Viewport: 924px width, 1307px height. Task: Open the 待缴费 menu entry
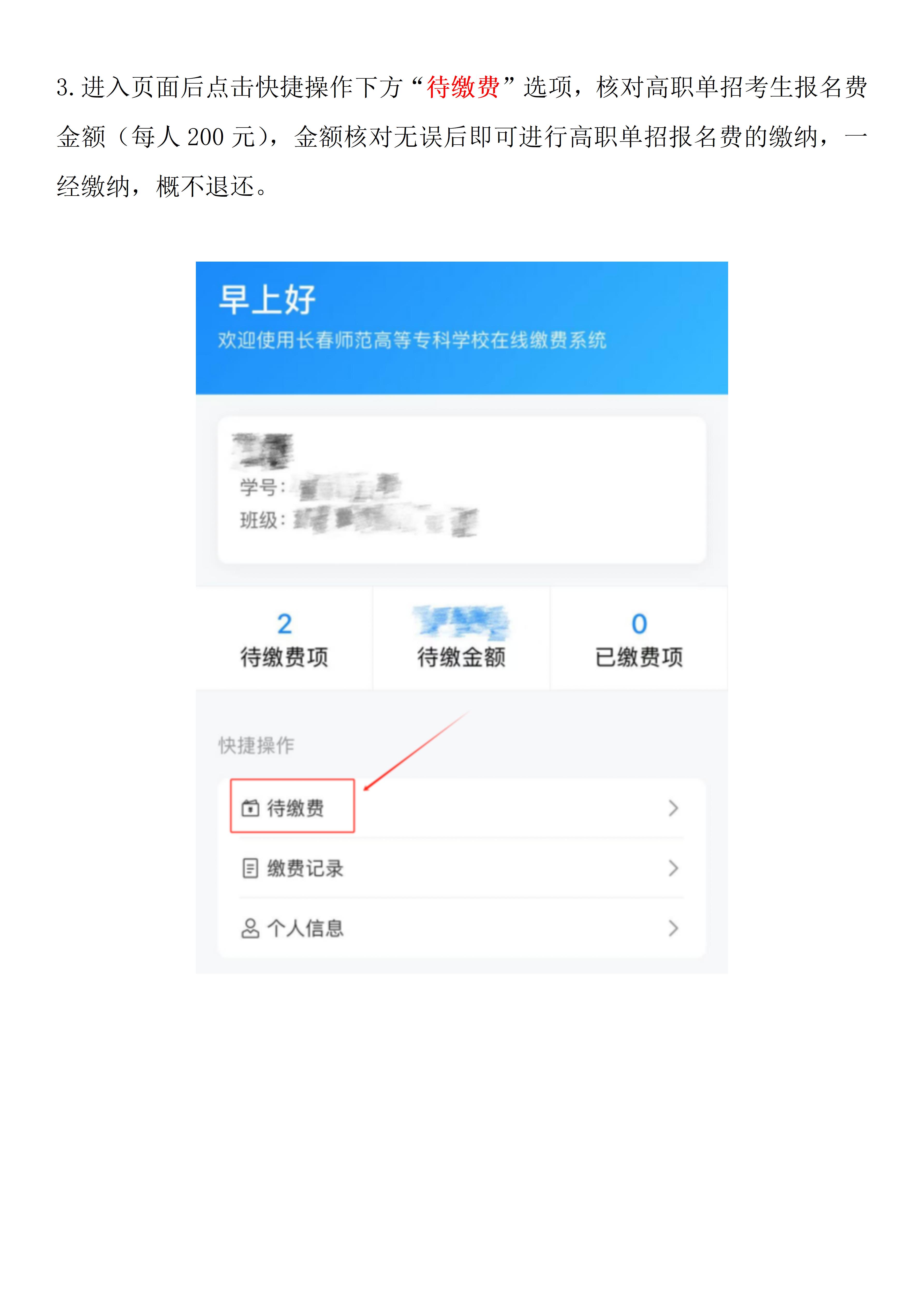tap(462, 808)
